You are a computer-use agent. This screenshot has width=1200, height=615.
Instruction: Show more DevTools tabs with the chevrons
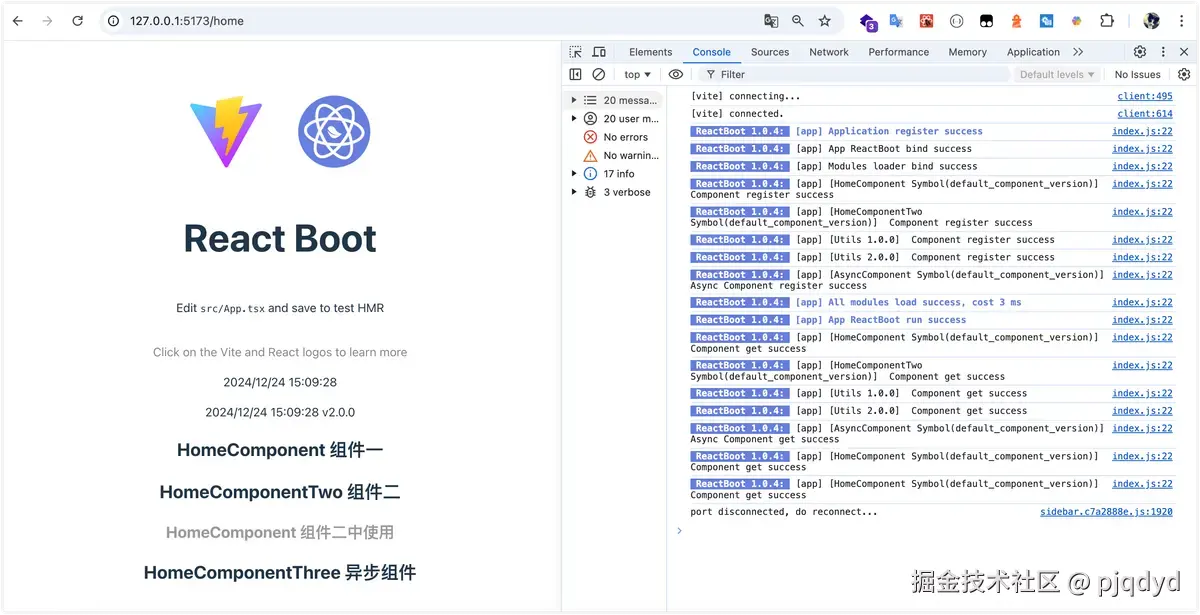pos(1078,52)
